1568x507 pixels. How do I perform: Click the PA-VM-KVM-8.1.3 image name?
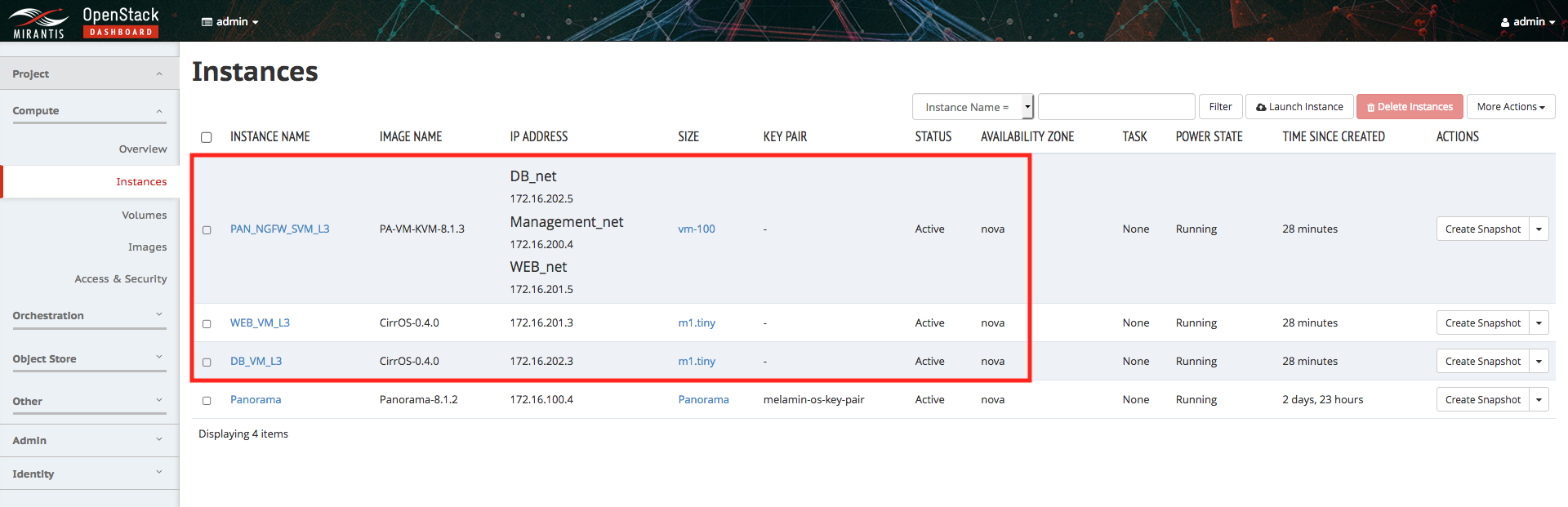tap(422, 229)
